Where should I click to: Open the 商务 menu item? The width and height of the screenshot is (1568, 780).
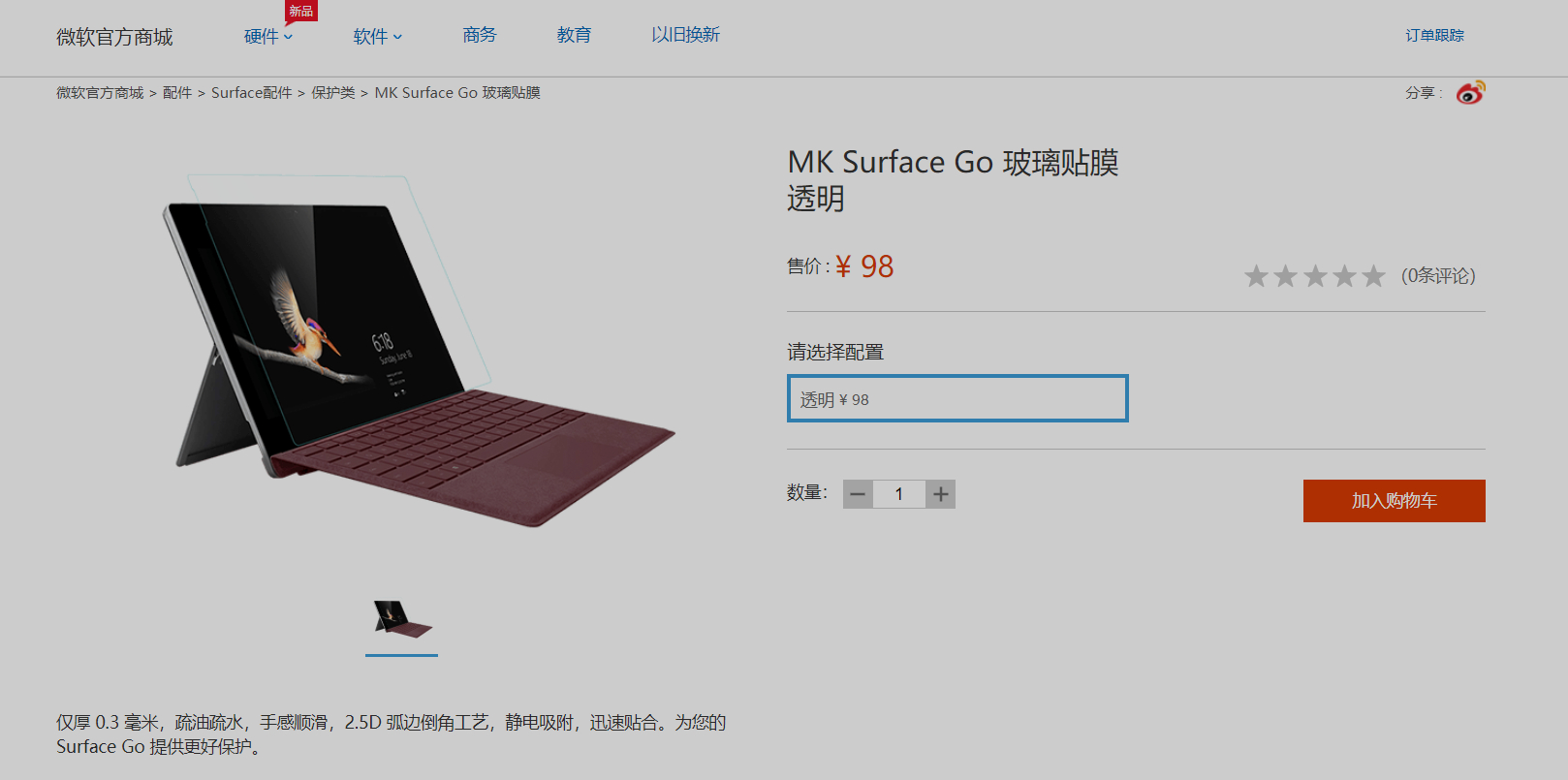click(480, 35)
